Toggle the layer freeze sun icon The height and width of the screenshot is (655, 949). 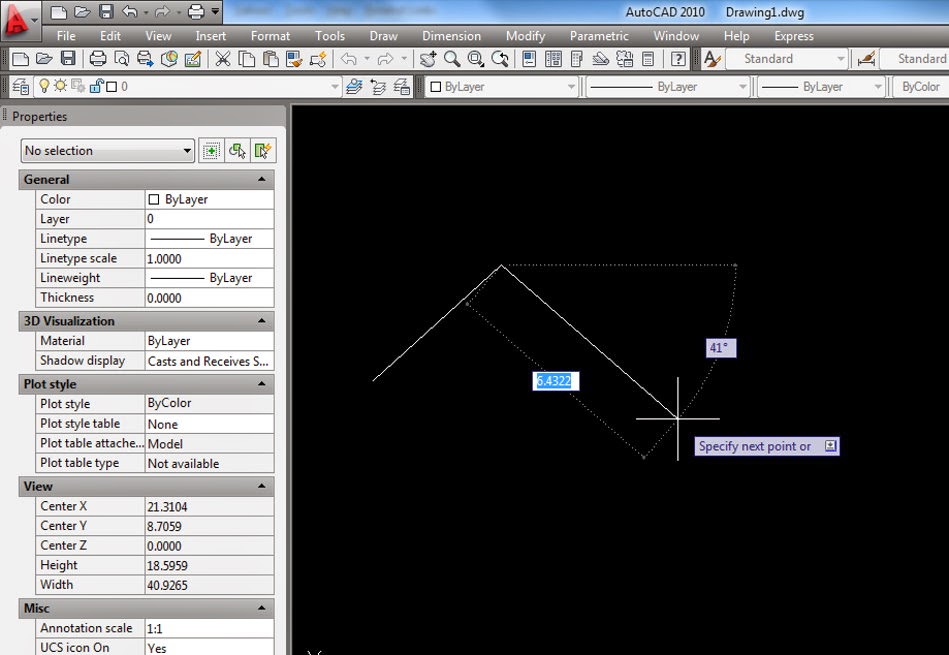click(61, 87)
